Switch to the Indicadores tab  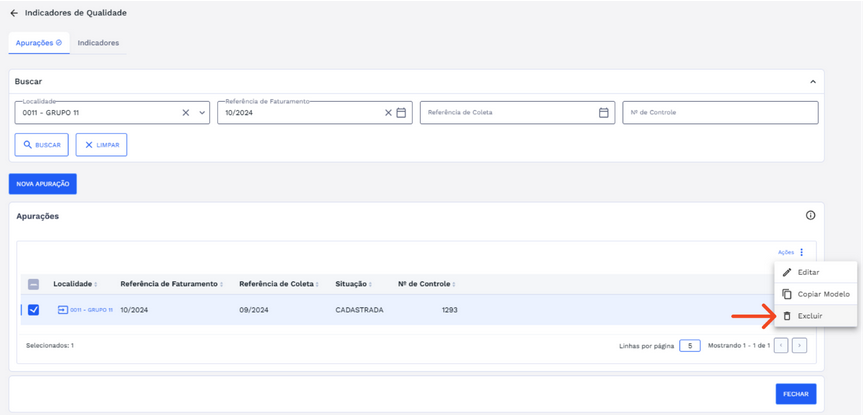98,43
